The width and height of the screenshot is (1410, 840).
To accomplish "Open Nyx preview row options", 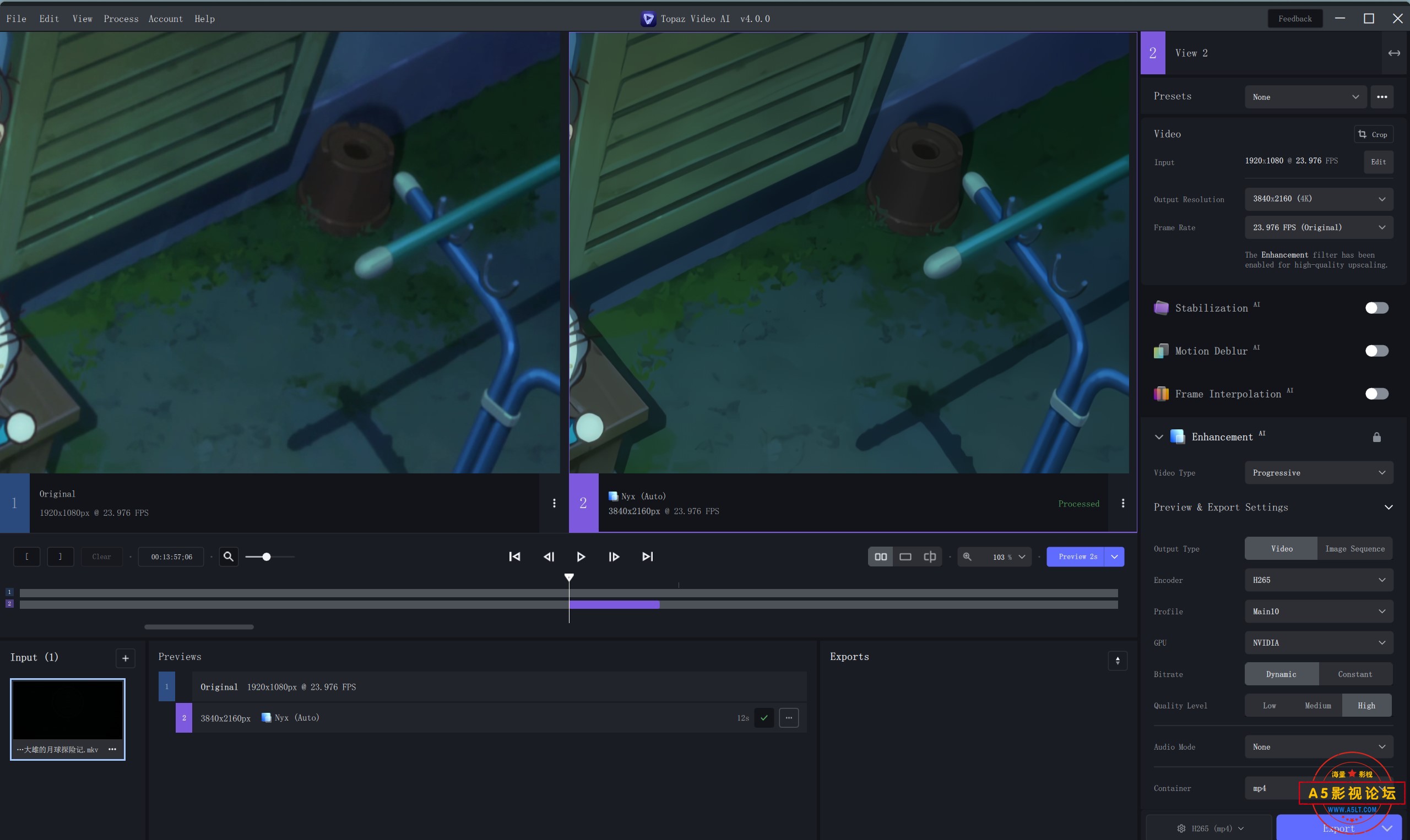I will [x=788, y=718].
